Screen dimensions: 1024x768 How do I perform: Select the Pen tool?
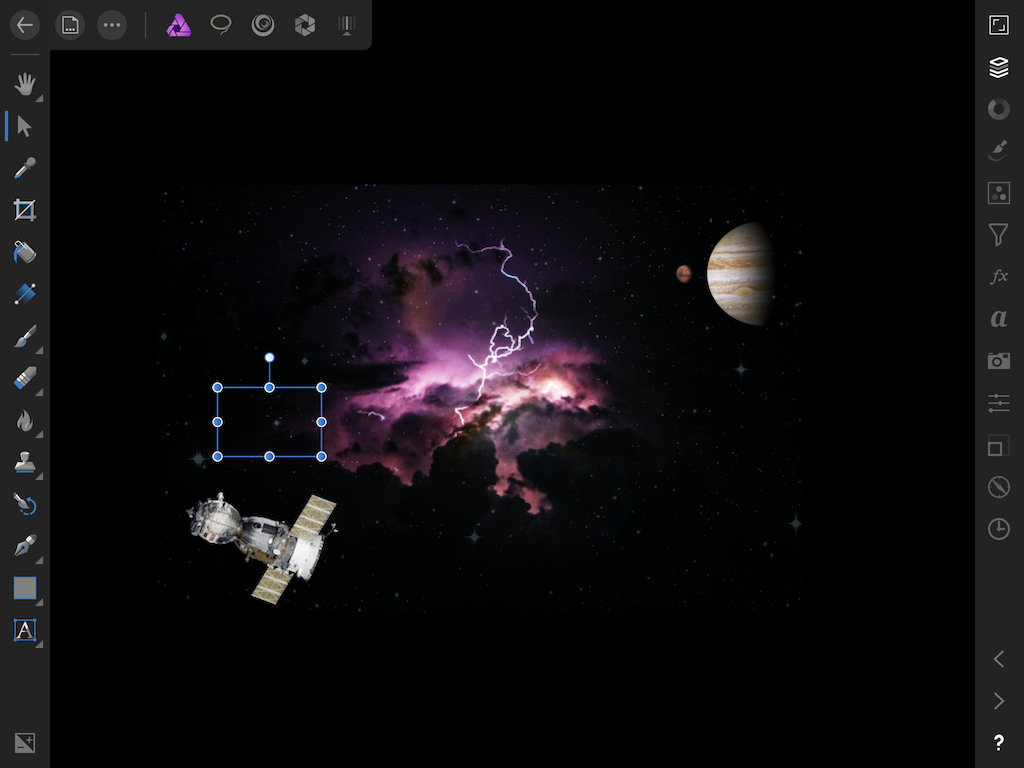coord(25,546)
